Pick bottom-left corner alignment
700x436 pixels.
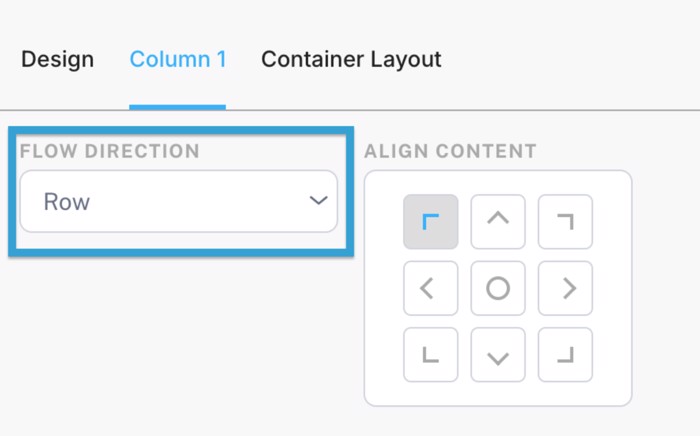point(431,355)
